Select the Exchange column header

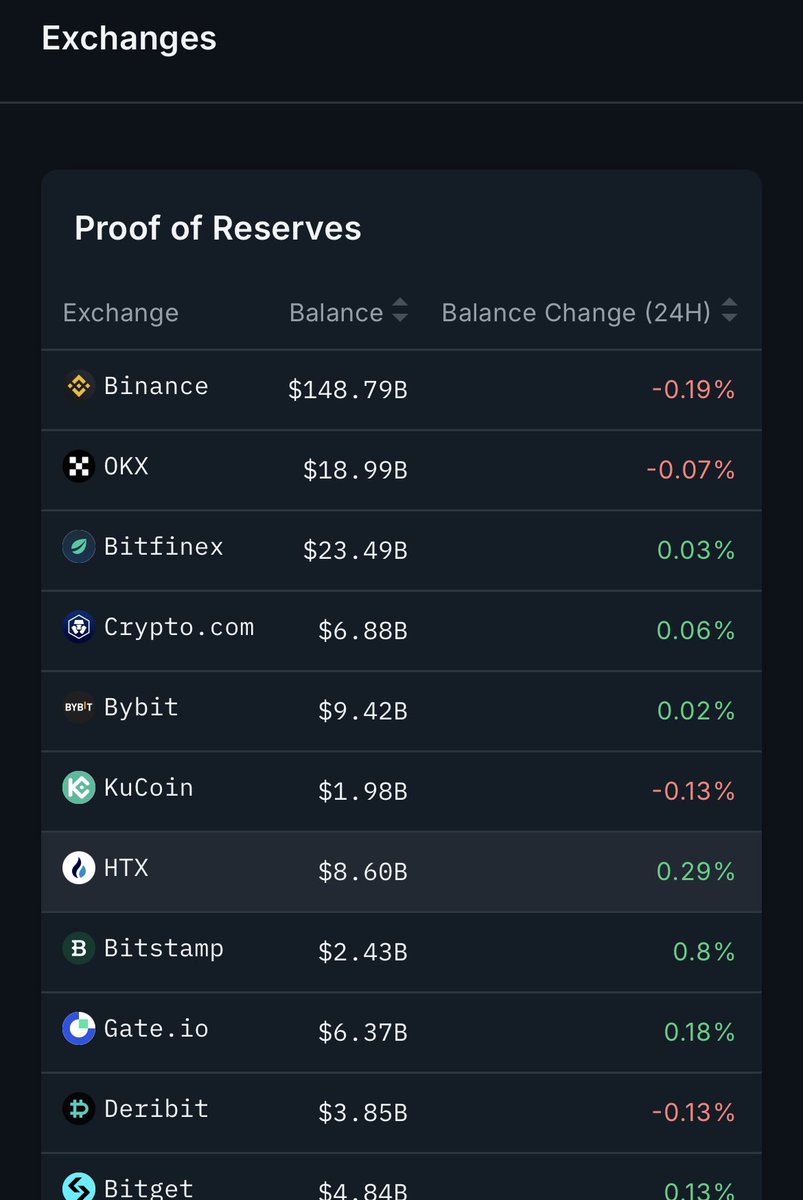tap(121, 313)
